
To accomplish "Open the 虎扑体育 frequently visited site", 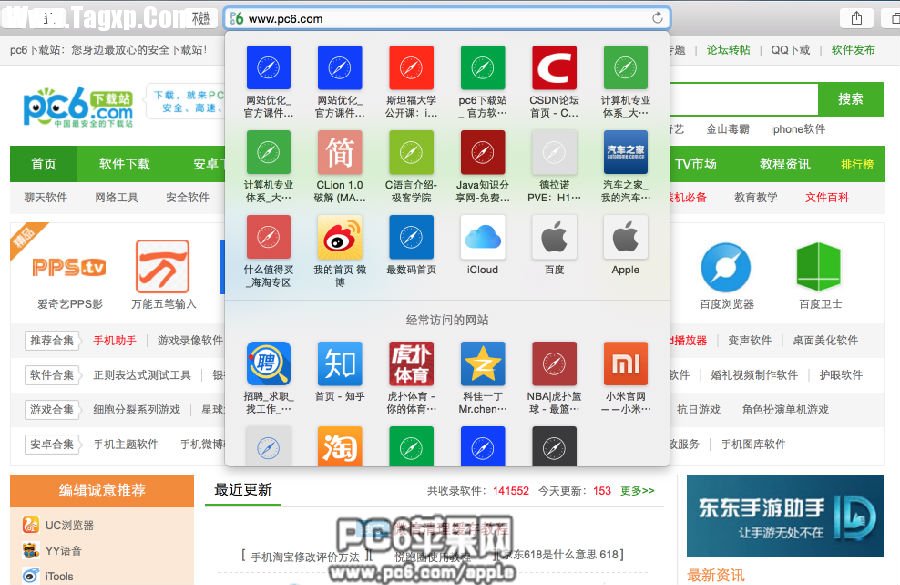I will pos(411,363).
